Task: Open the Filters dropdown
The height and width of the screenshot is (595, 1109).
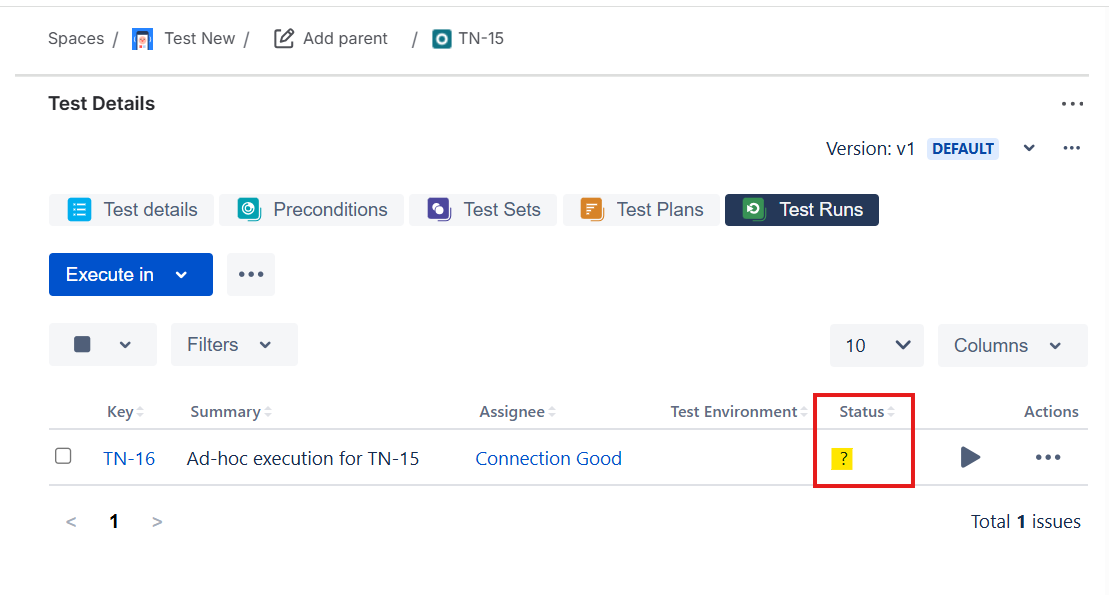Action: [x=233, y=345]
